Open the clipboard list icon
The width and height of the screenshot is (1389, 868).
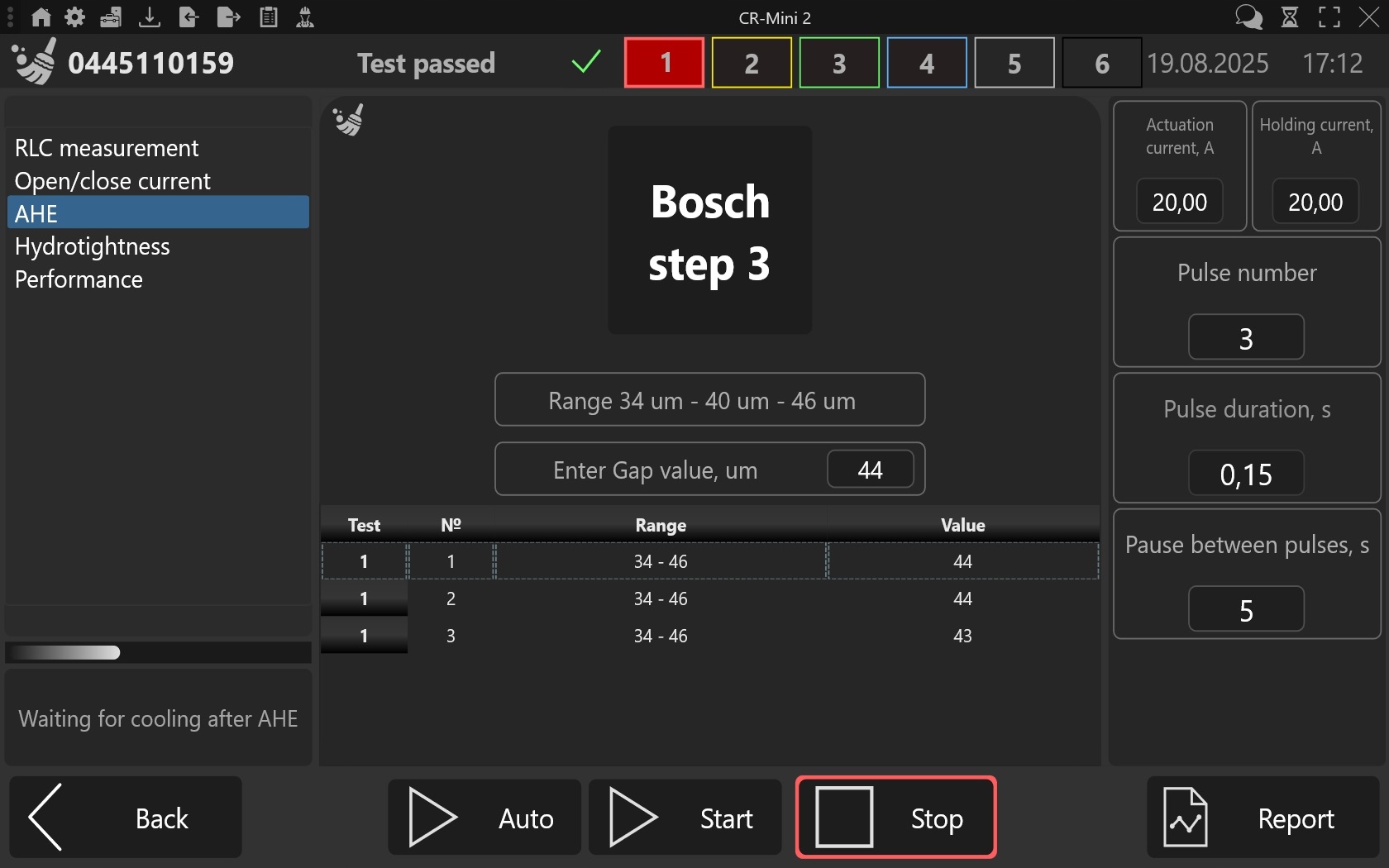coord(269,17)
